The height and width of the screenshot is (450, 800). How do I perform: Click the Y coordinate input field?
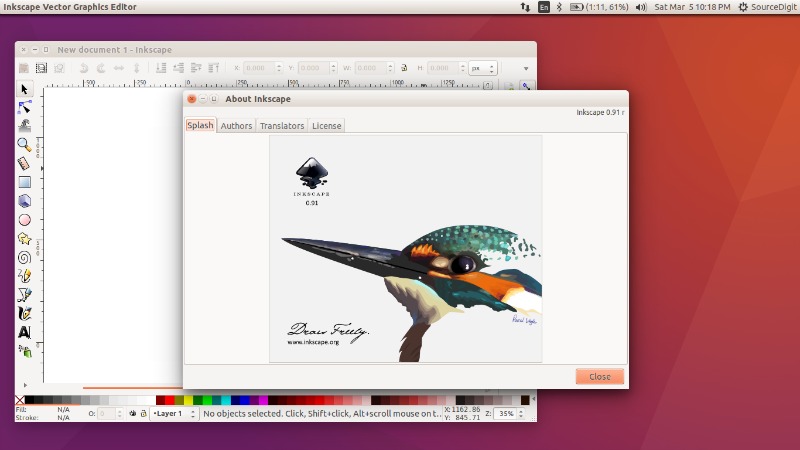(x=312, y=68)
